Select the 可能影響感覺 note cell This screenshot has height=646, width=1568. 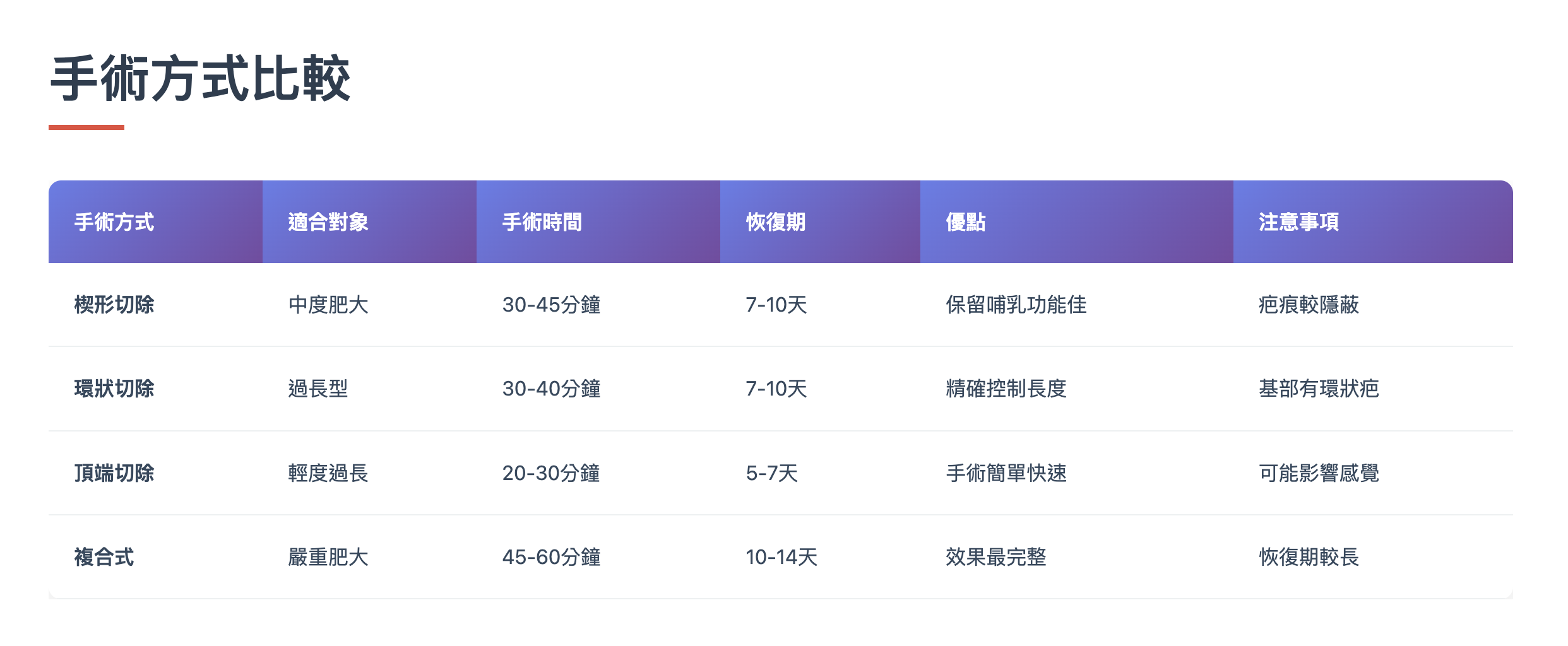pos(1319,473)
